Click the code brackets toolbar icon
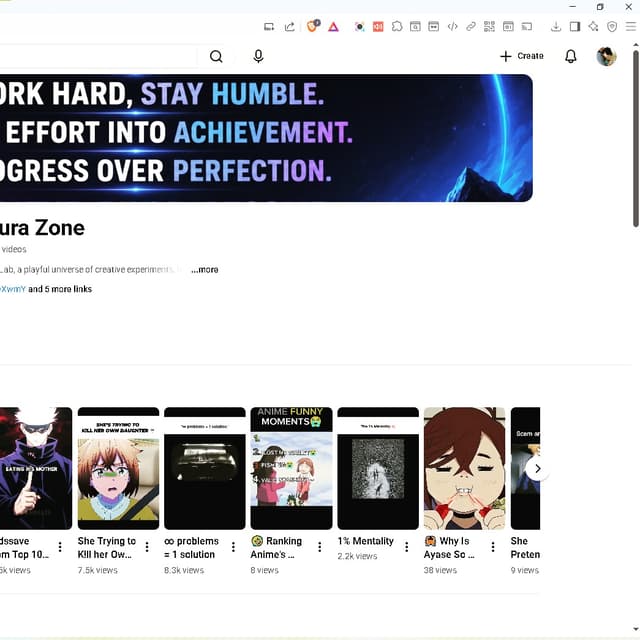This screenshot has height=640, width=640. tap(452, 27)
